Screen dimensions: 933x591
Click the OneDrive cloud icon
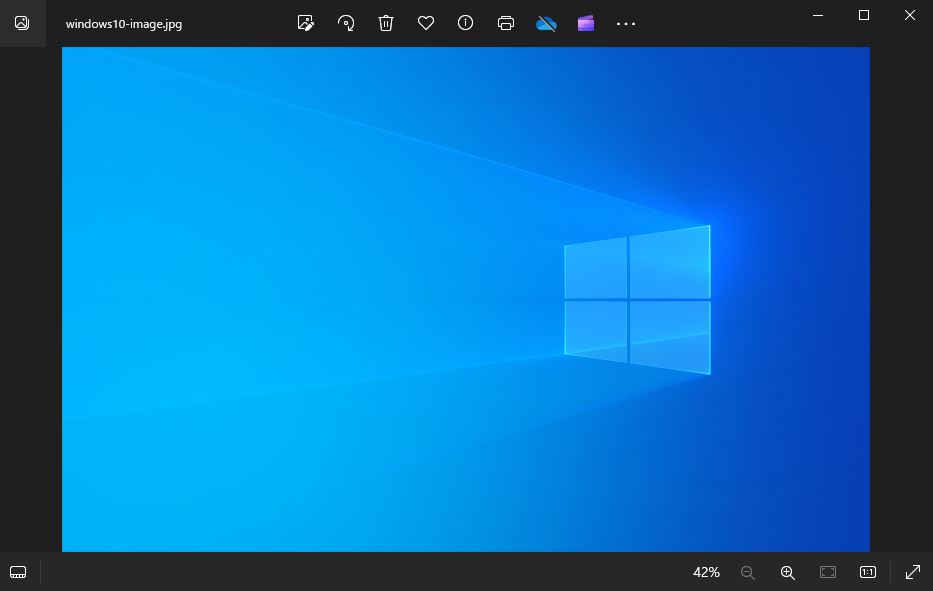pyautogui.click(x=546, y=24)
